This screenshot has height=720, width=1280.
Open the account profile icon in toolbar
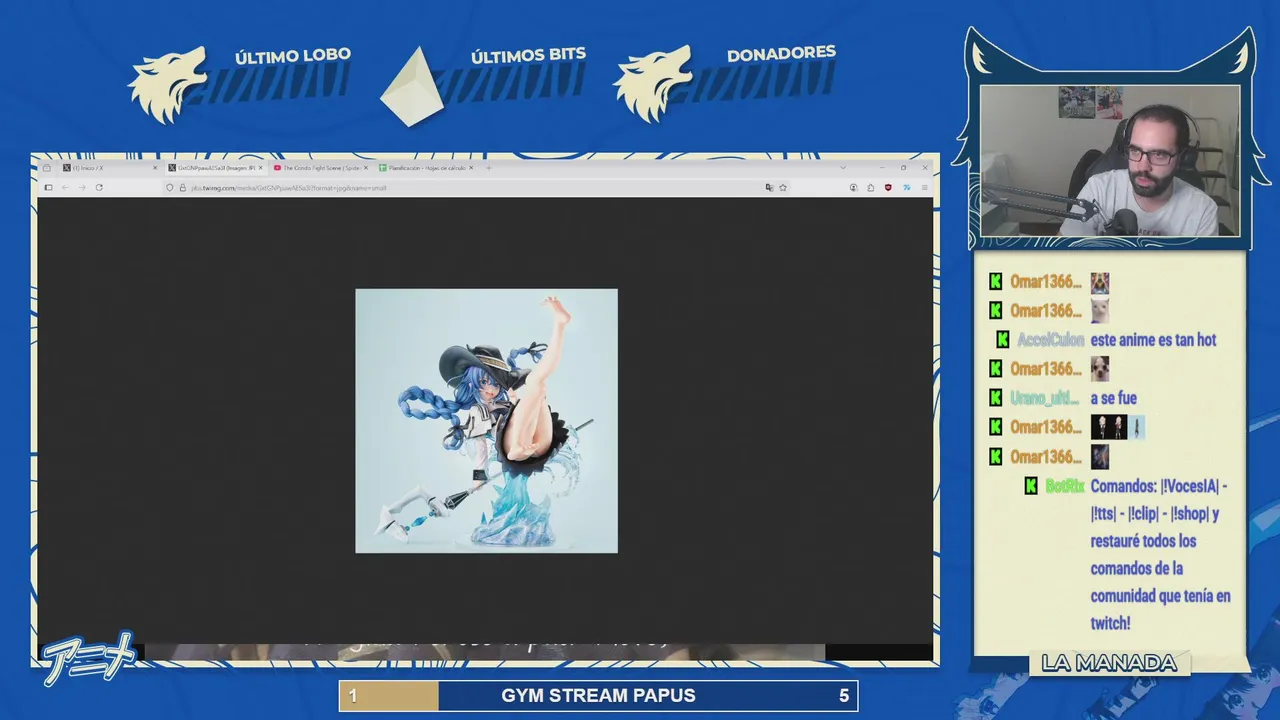point(853,188)
